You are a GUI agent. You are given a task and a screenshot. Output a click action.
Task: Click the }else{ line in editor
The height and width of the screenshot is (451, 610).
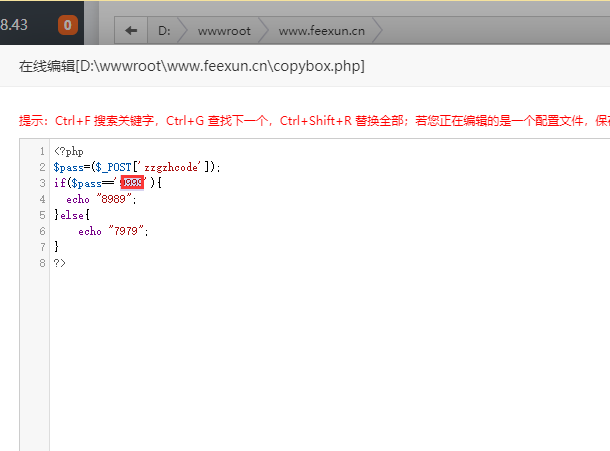tap(72, 215)
